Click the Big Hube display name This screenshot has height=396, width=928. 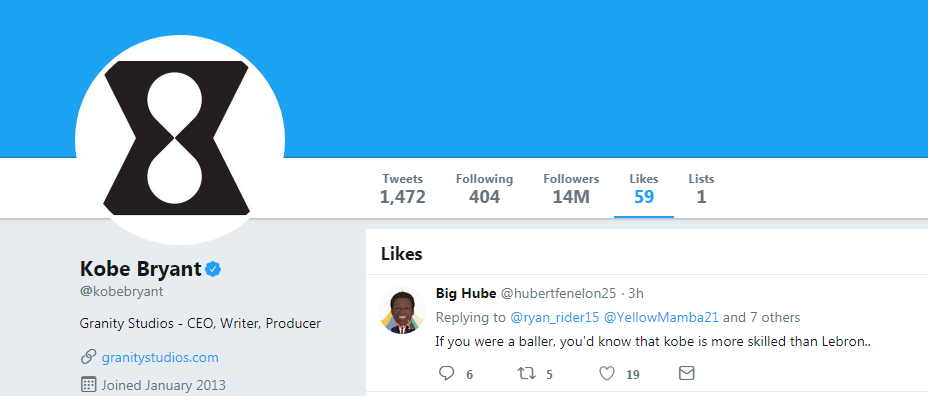pyautogui.click(x=466, y=293)
